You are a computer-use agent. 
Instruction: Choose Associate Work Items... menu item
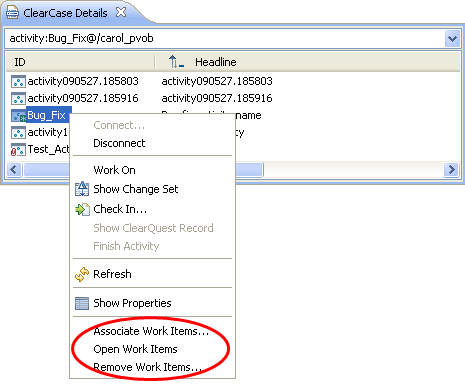pyautogui.click(x=151, y=331)
